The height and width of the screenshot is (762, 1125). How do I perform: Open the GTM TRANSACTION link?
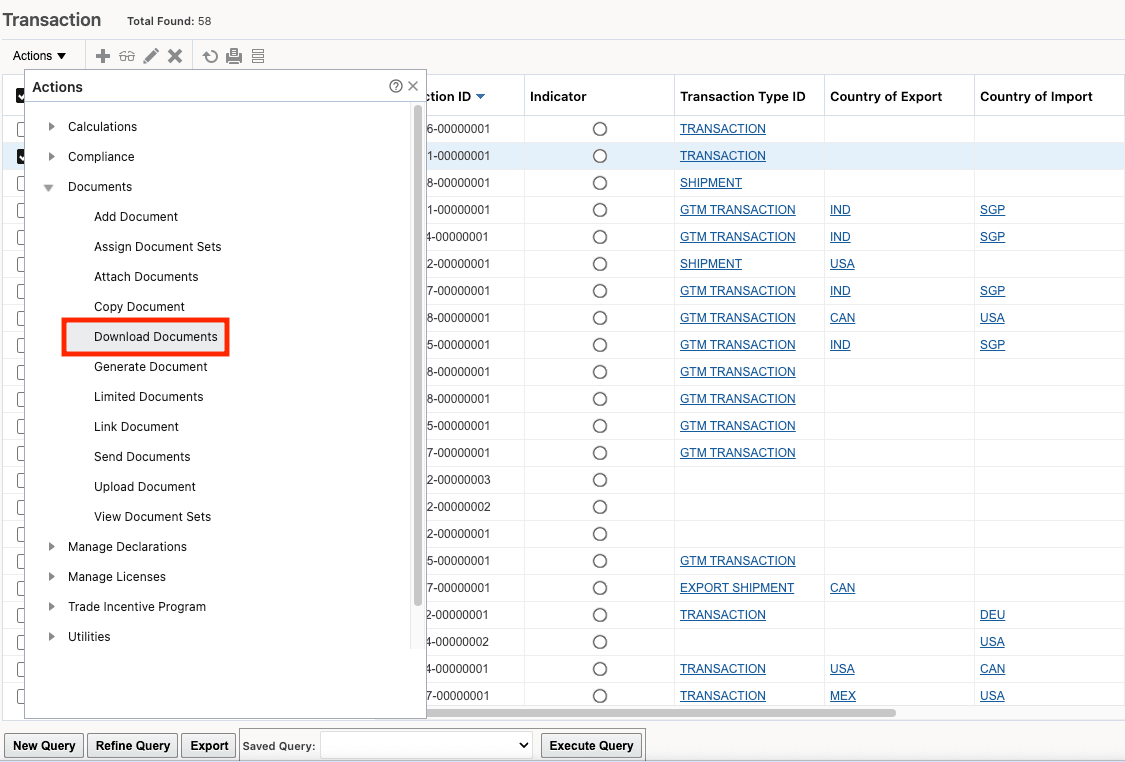738,209
